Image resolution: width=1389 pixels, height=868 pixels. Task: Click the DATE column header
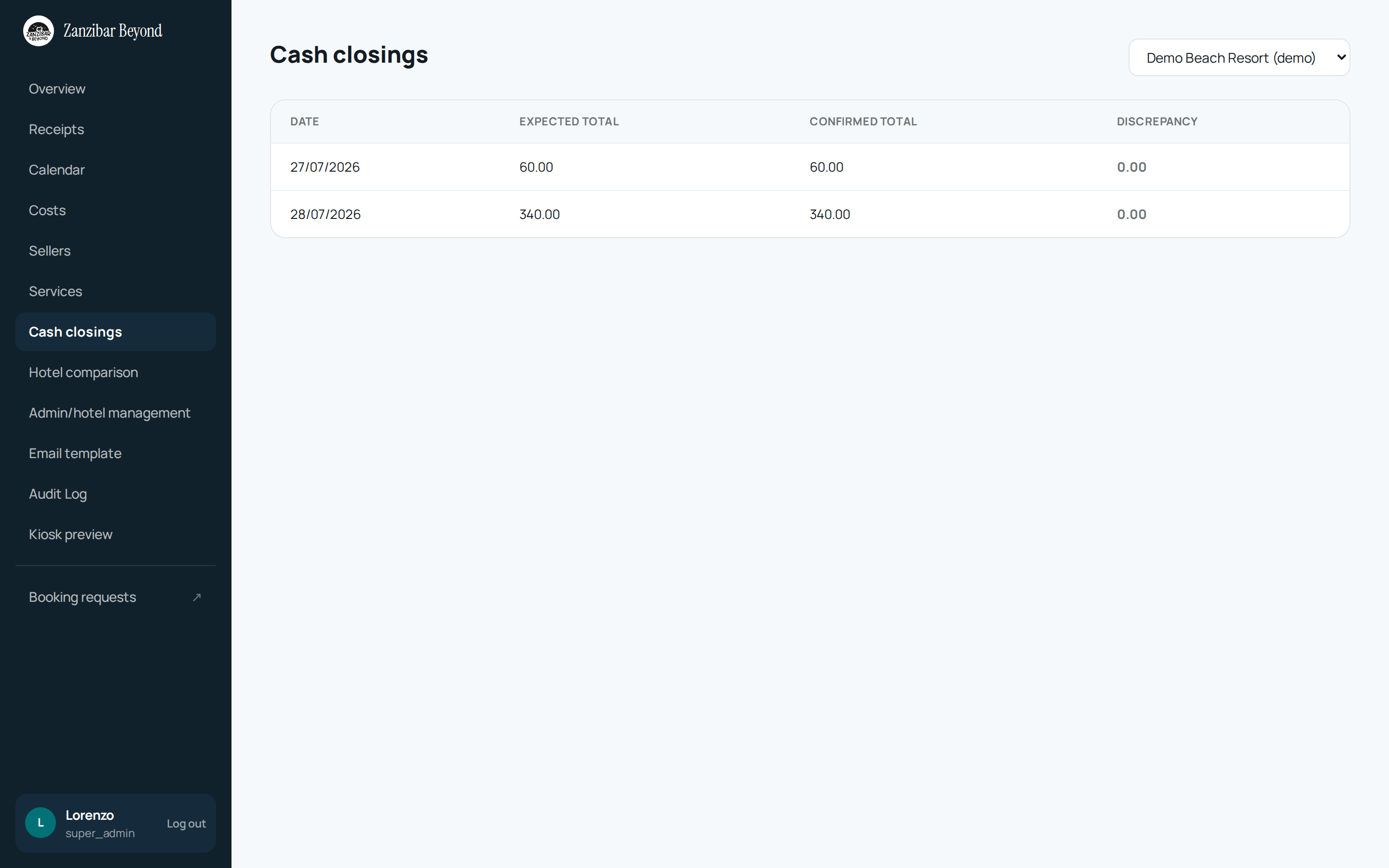304,122
